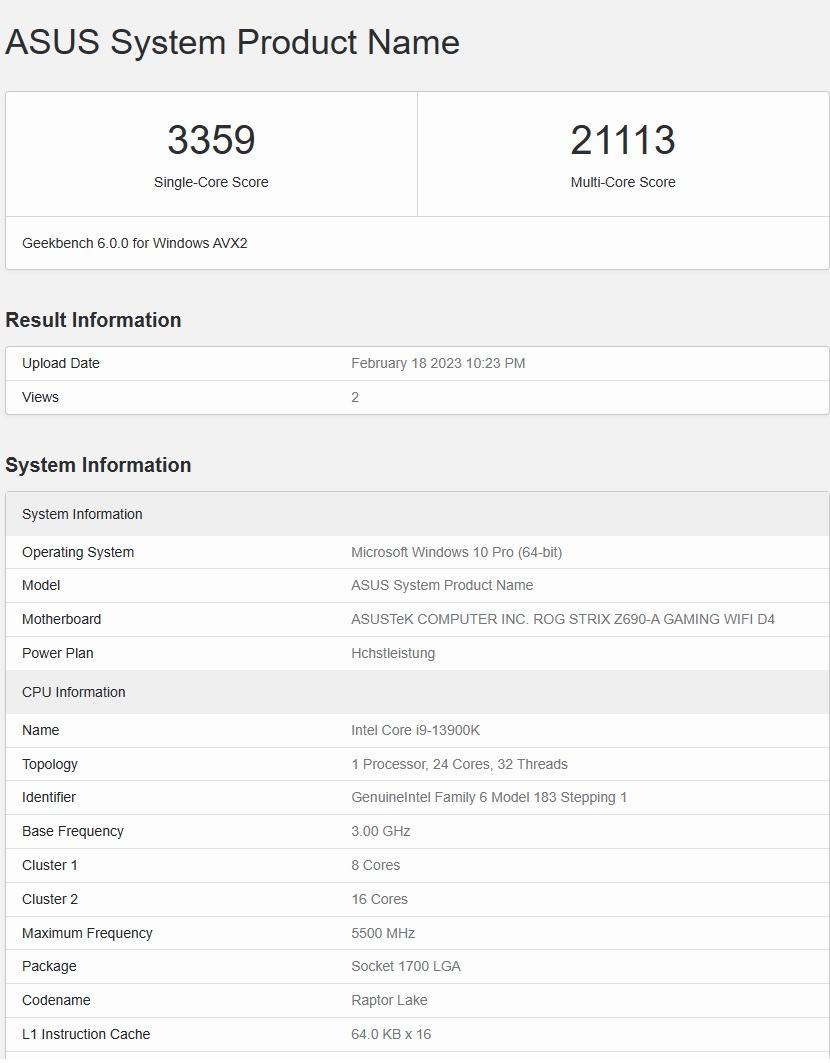
Task: Click the System Information page heading
Action: click(98, 465)
